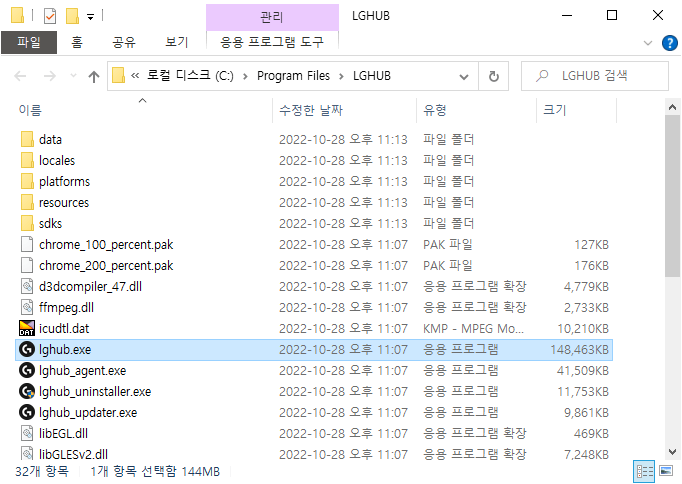Viewport: 682px width, 484px height.
Task: Click the 148,463KB size cell
Action: [x=579, y=350]
